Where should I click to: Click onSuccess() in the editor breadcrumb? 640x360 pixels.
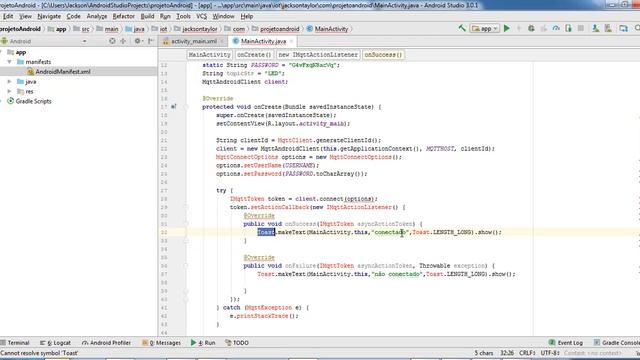[x=383, y=55]
